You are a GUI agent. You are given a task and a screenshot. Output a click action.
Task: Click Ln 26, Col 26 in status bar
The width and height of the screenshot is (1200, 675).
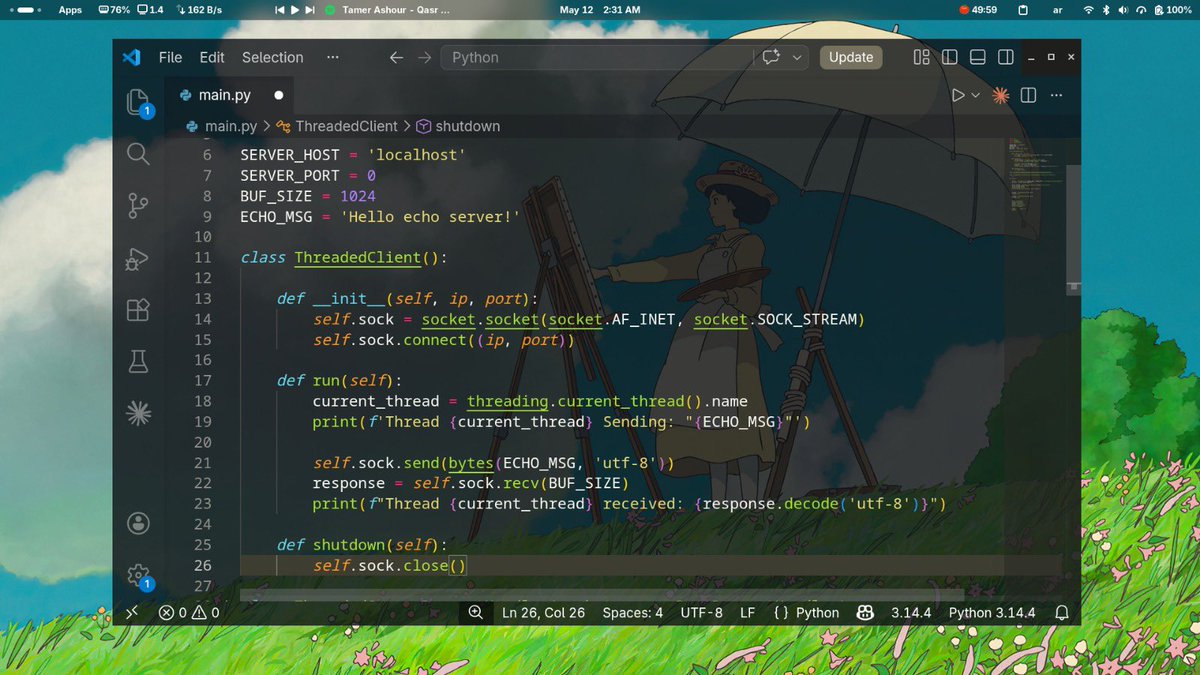[543, 612]
